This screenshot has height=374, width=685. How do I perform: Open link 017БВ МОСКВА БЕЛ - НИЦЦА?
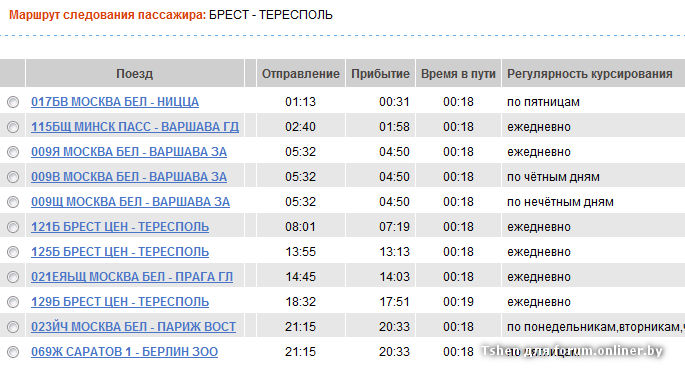tap(115, 102)
